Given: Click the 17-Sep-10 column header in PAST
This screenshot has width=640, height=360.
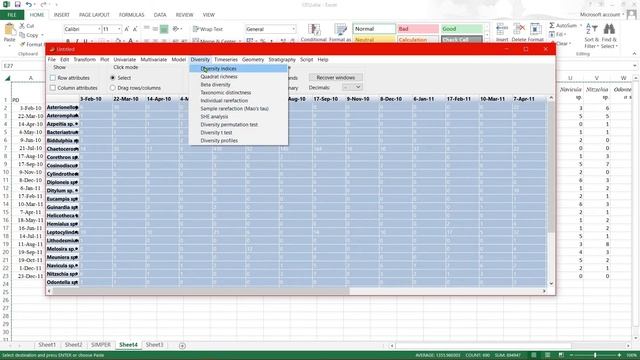Looking at the screenshot, I should [x=326, y=99].
